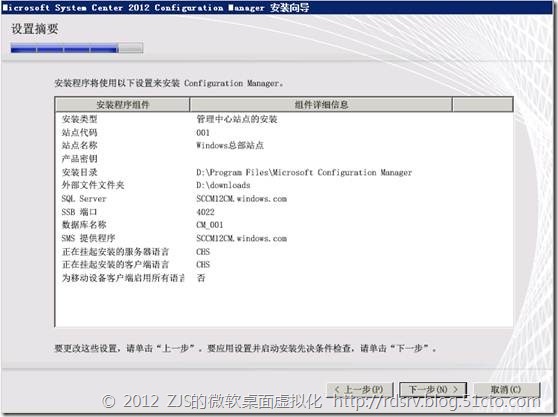This screenshot has height=417, width=558.
Task: Click the 下一步(N) next button
Action: [433, 389]
